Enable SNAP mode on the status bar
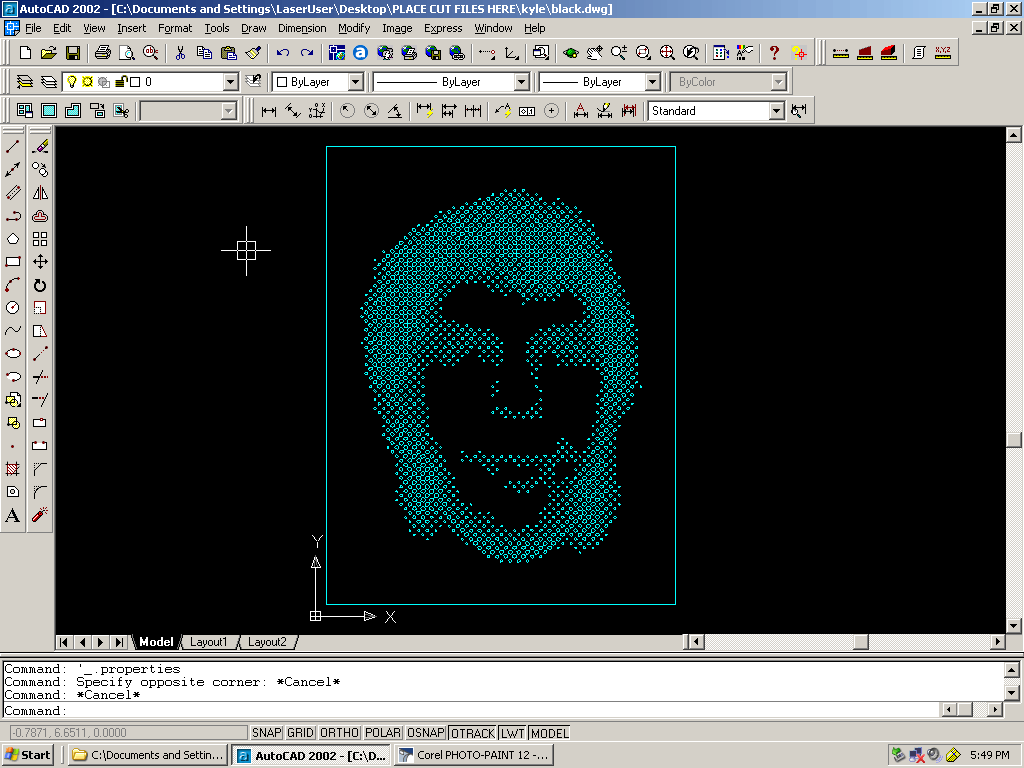Screen dimensions: 1024x768 pos(266,732)
